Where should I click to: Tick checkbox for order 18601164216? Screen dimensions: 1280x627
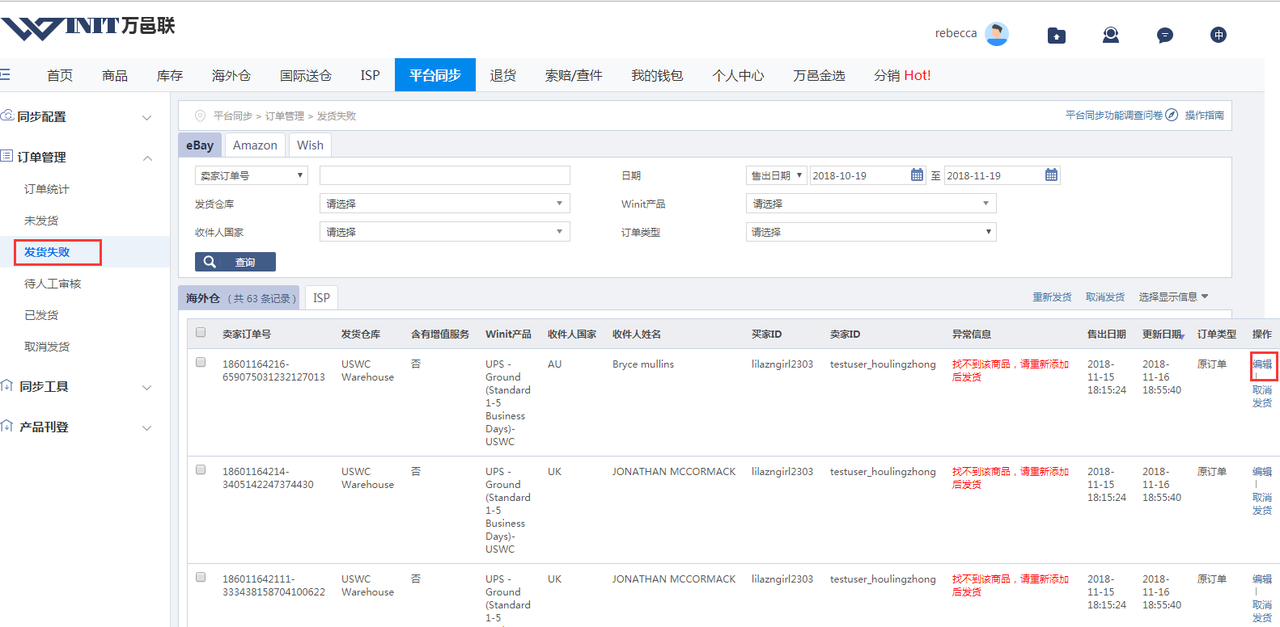tap(201, 363)
